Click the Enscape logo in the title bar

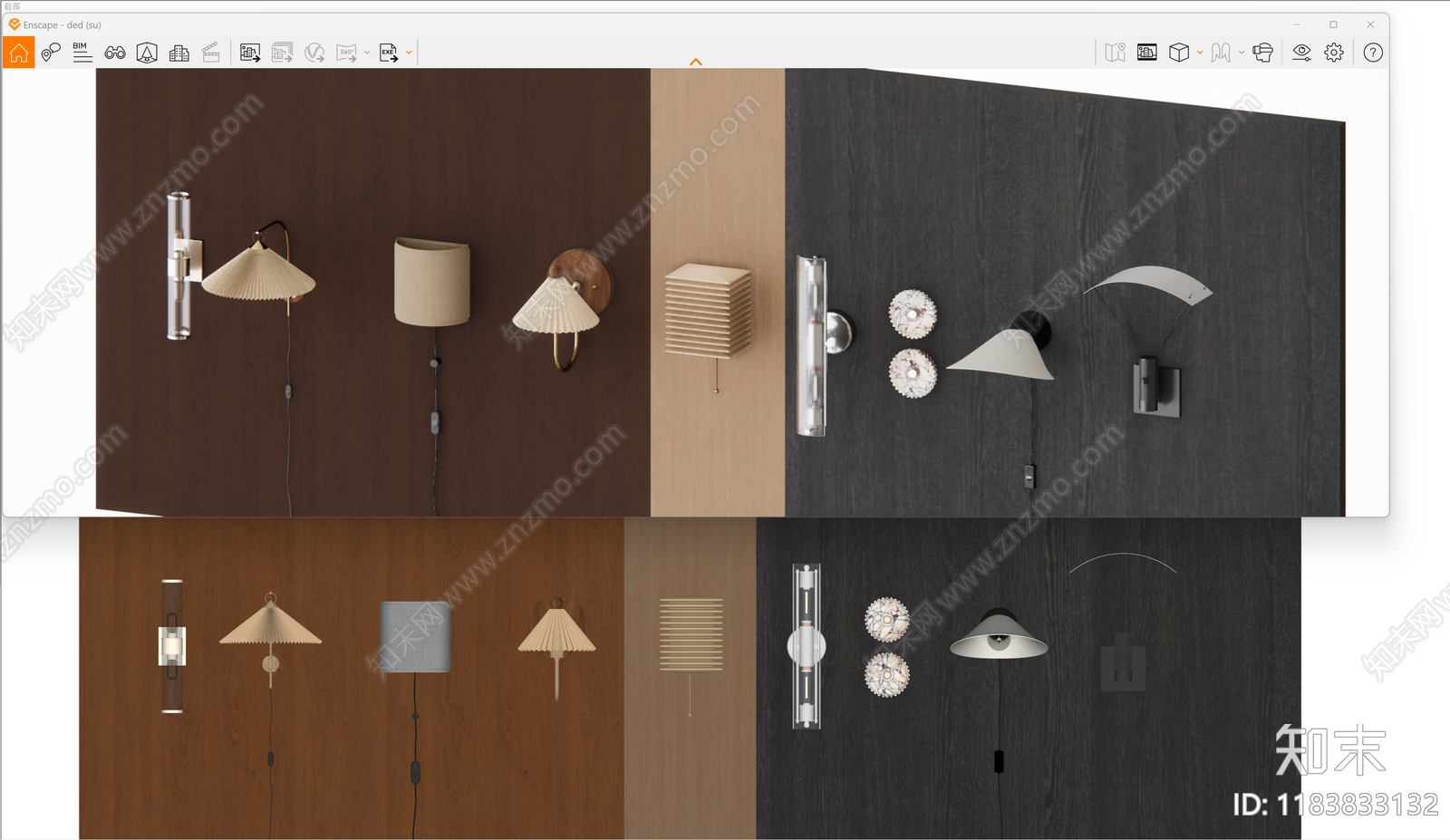tap(14, 24)
